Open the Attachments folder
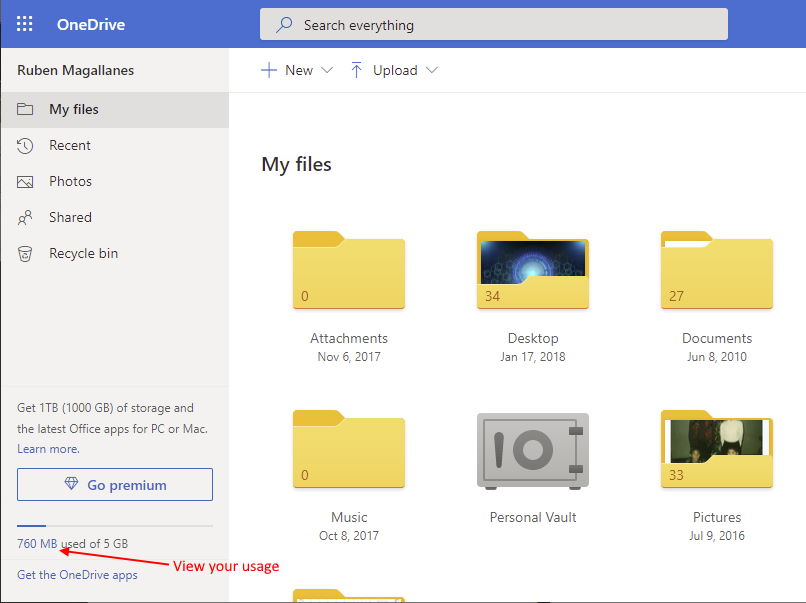This screenshot has height=603, width=806. tap(349, 270)
